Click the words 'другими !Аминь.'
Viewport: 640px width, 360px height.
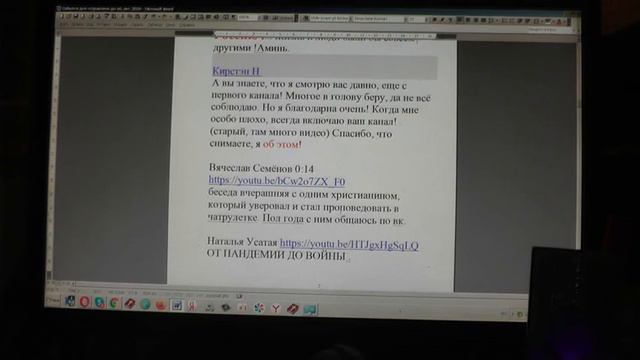tap(251, 48)
